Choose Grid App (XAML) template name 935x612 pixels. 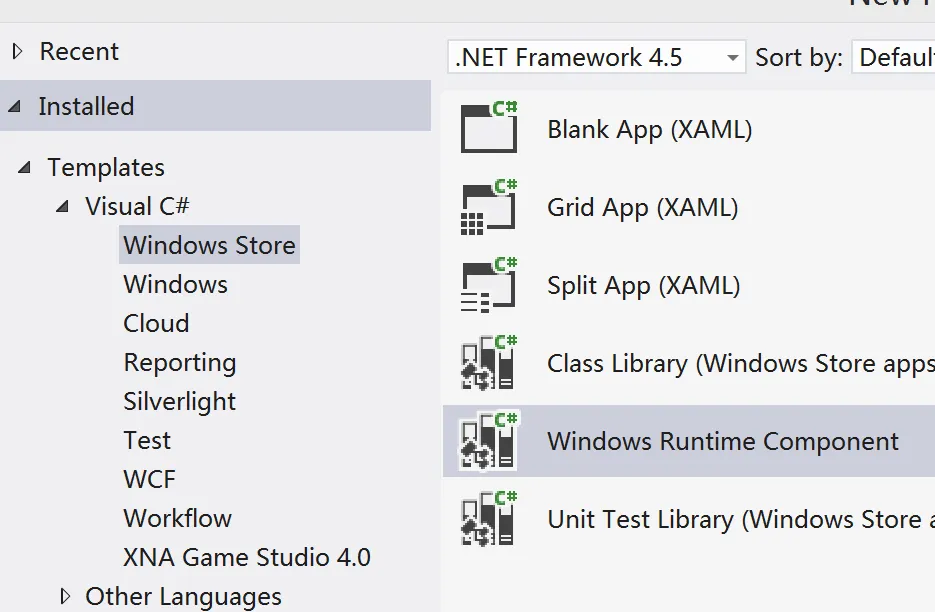pos(642,208)
